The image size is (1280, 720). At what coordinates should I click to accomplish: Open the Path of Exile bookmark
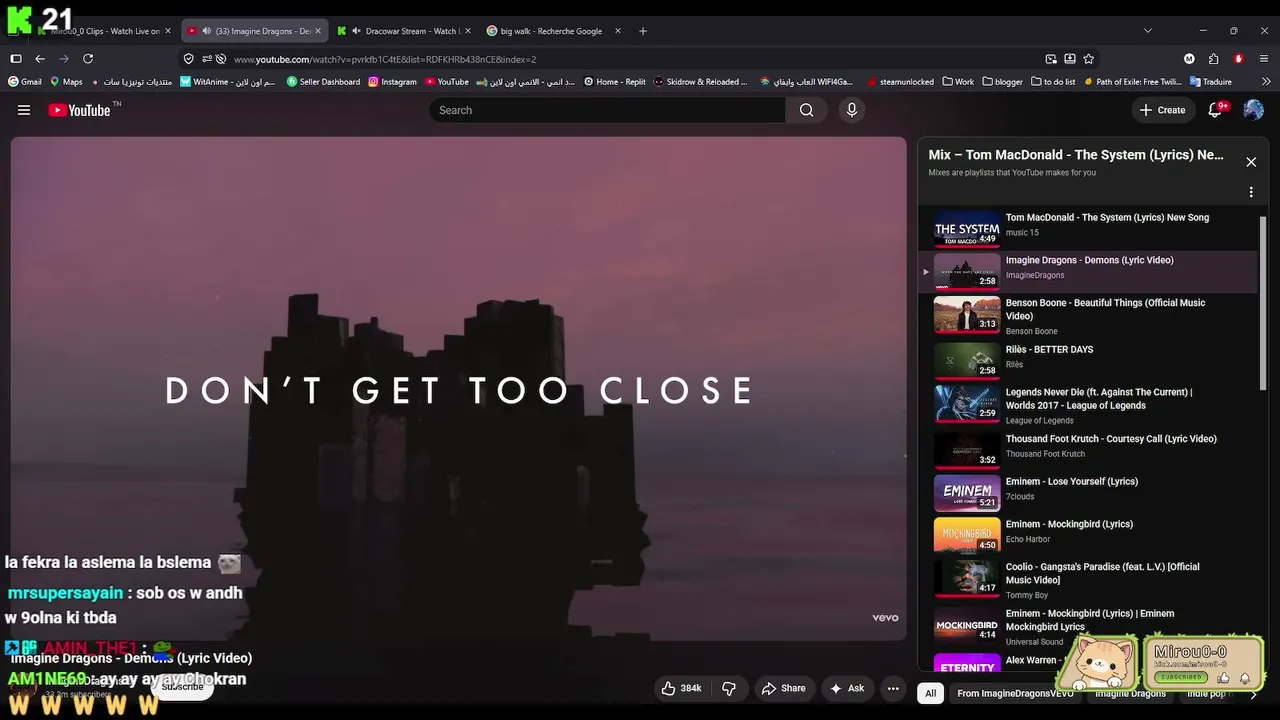(1132, 82)
